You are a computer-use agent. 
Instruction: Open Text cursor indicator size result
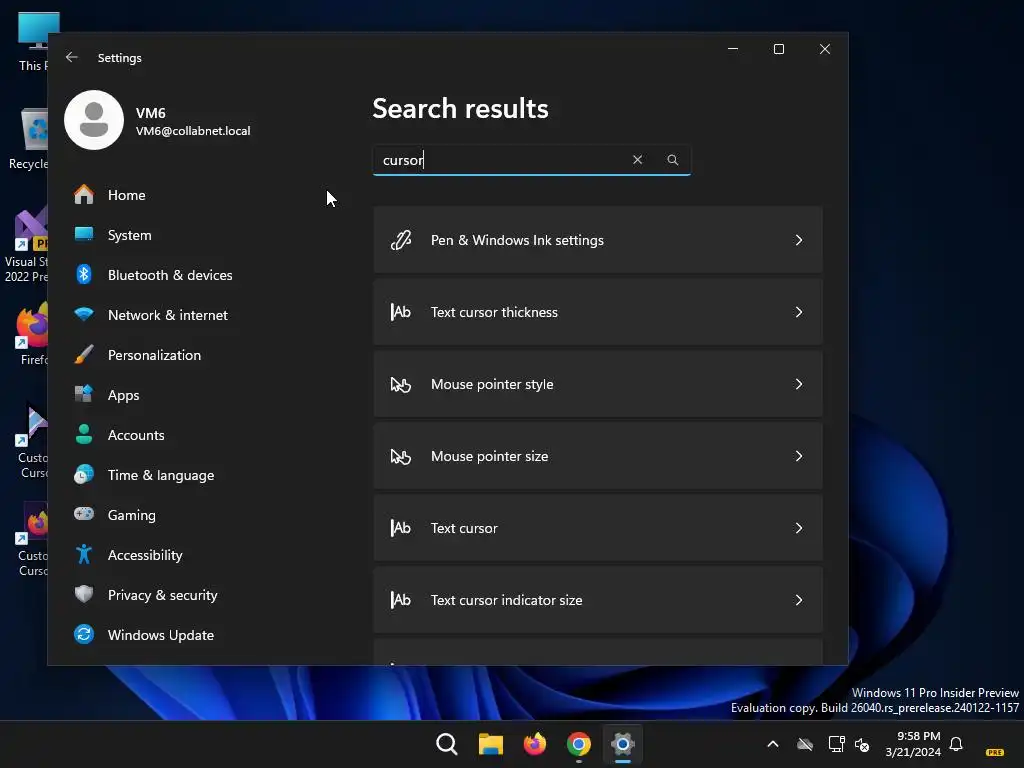(x=598, y=600)
